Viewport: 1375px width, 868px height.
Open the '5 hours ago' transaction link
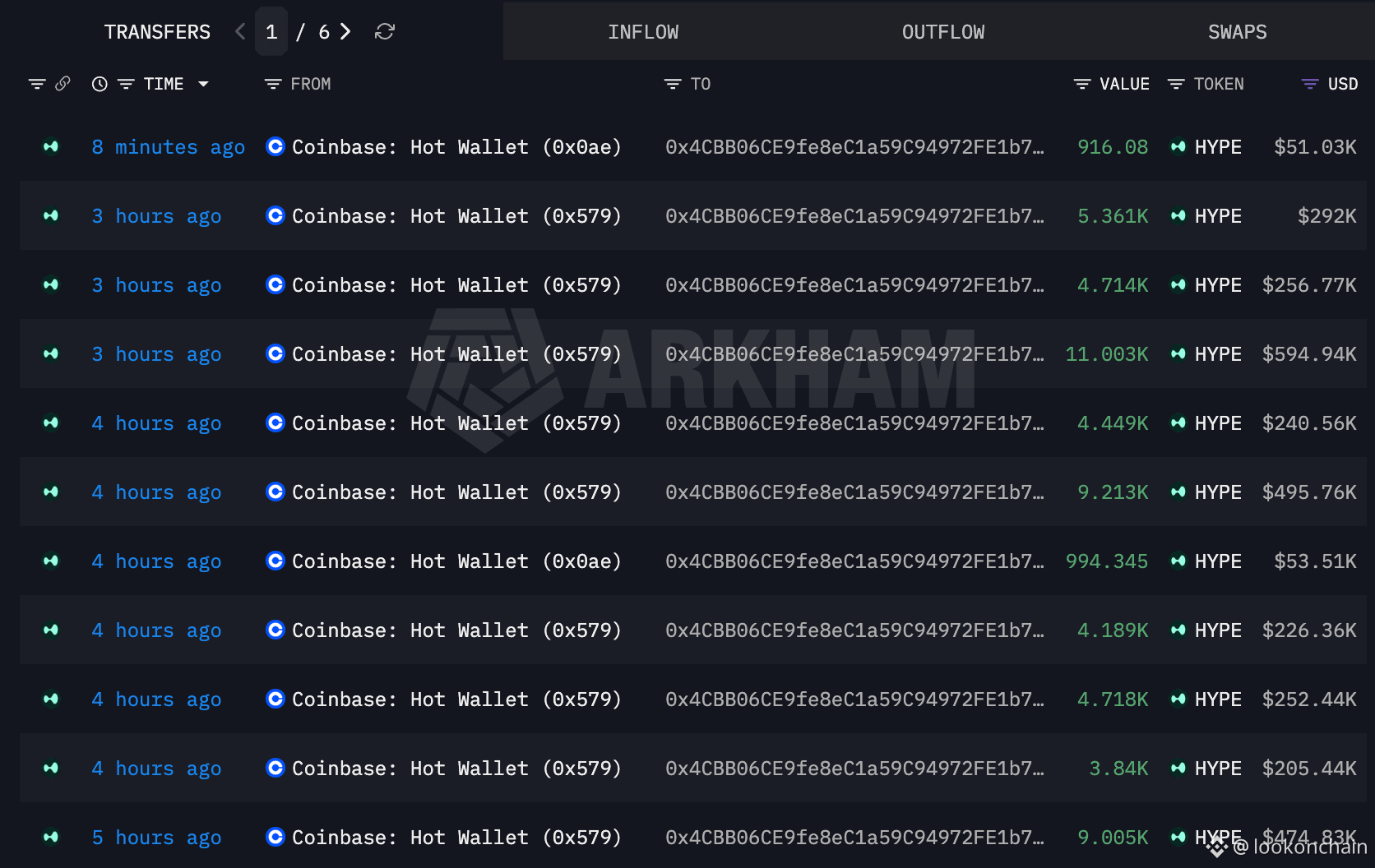pos(156,838)
